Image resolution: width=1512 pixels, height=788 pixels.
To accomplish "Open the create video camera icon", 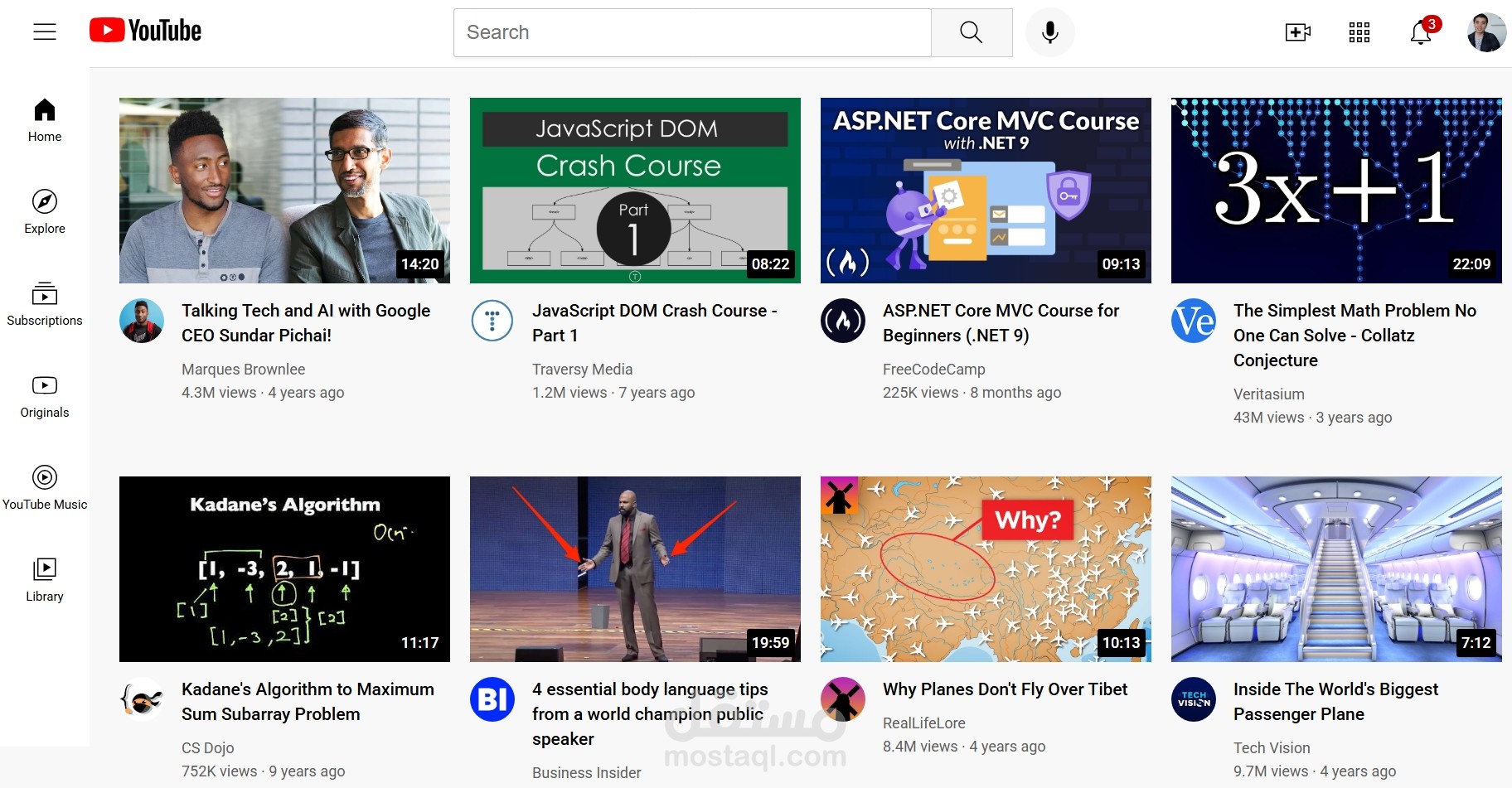I will coord(1298,32).
